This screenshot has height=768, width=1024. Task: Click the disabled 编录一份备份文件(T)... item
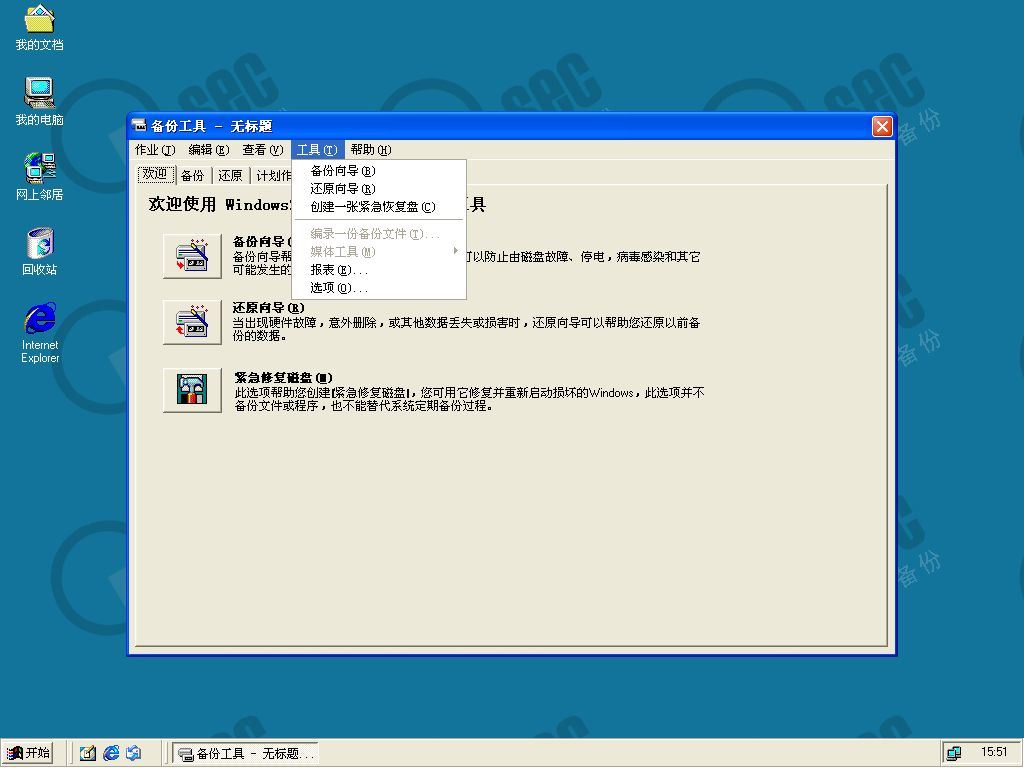[x=379, y=233]
